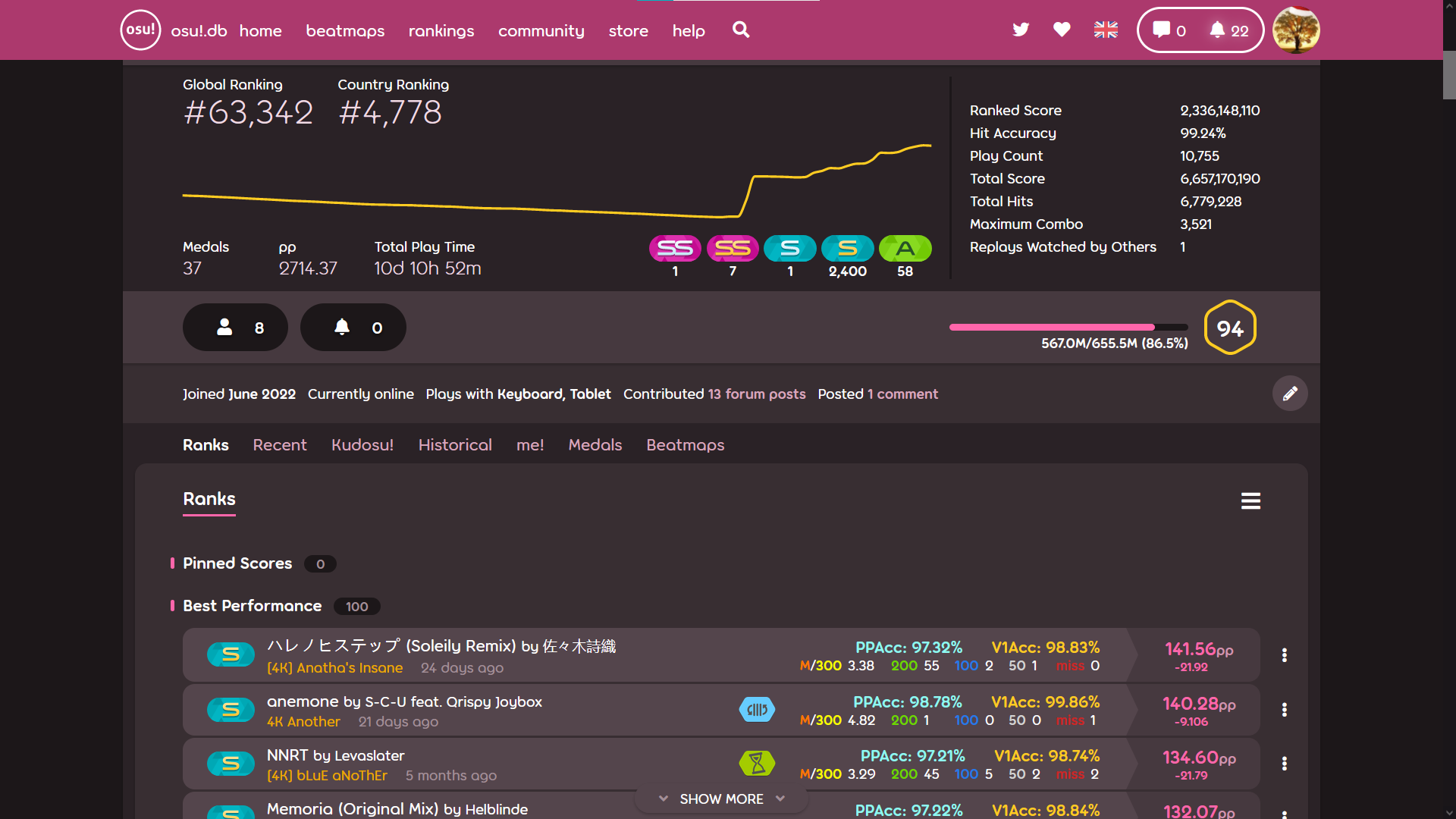Open notifications bell showing 22
This screenshot has height=819, width=1456.
click(1229, 30)
